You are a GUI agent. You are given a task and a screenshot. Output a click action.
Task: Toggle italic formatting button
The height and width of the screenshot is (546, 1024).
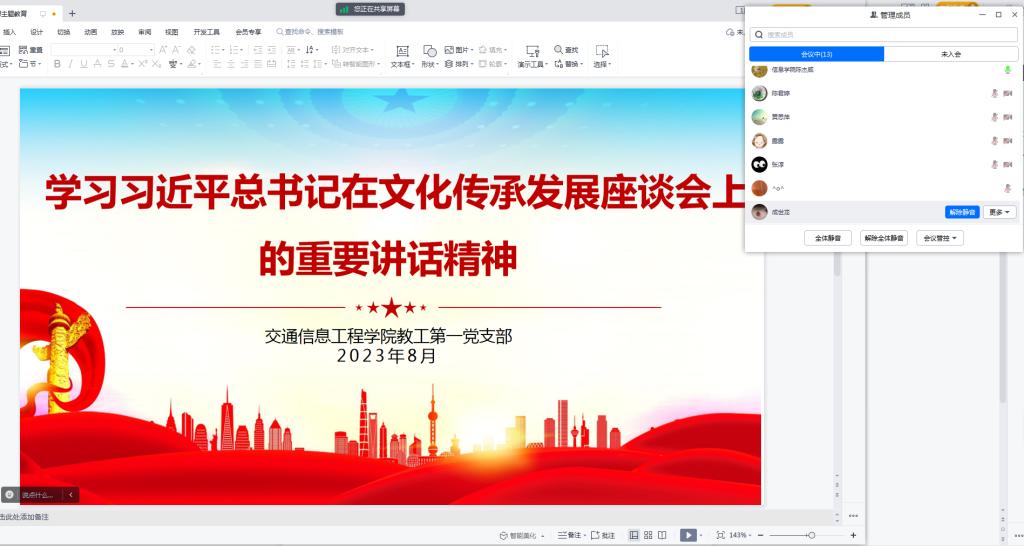[70, 64]
